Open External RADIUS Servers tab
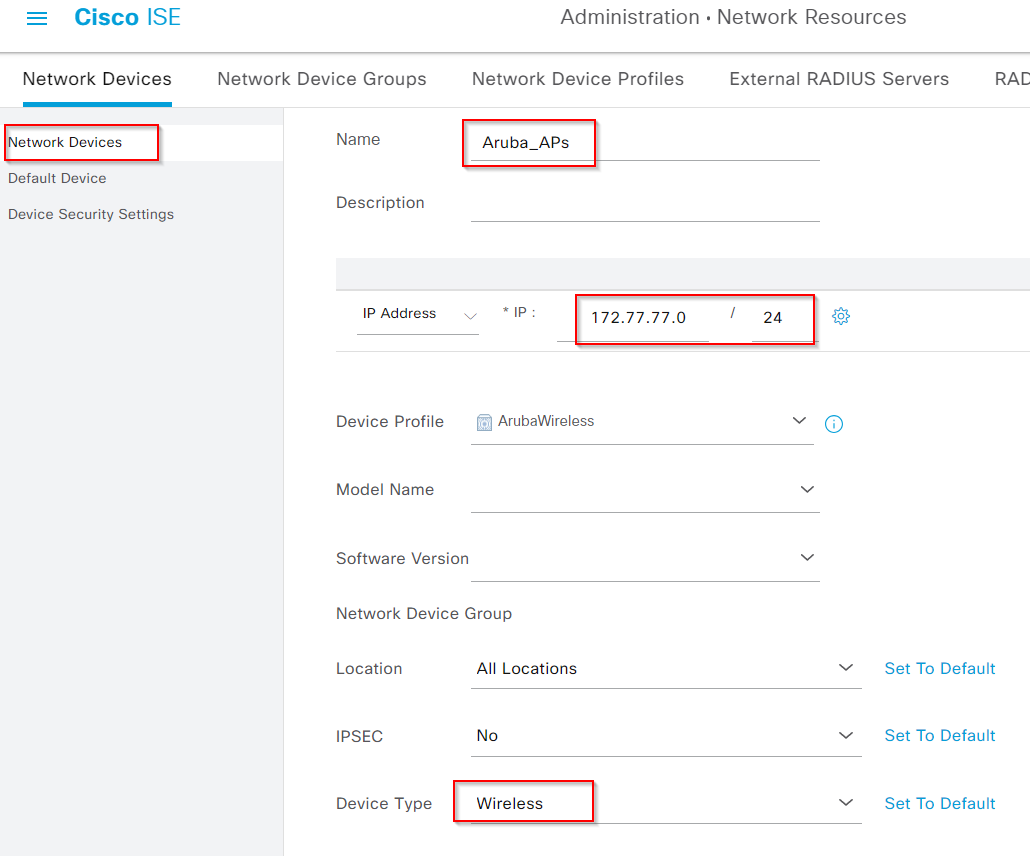The image size is (1030, 856). point(839,79)
